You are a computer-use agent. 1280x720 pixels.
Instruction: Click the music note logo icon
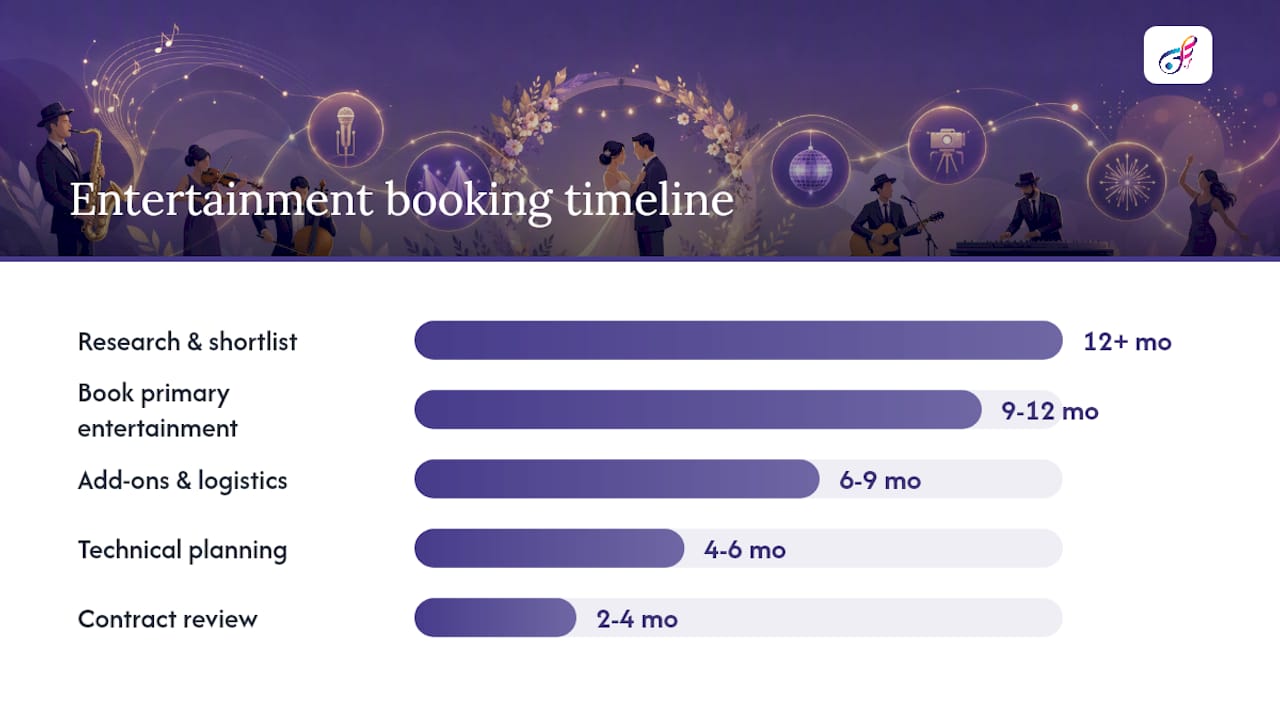tap(1178, 55)
